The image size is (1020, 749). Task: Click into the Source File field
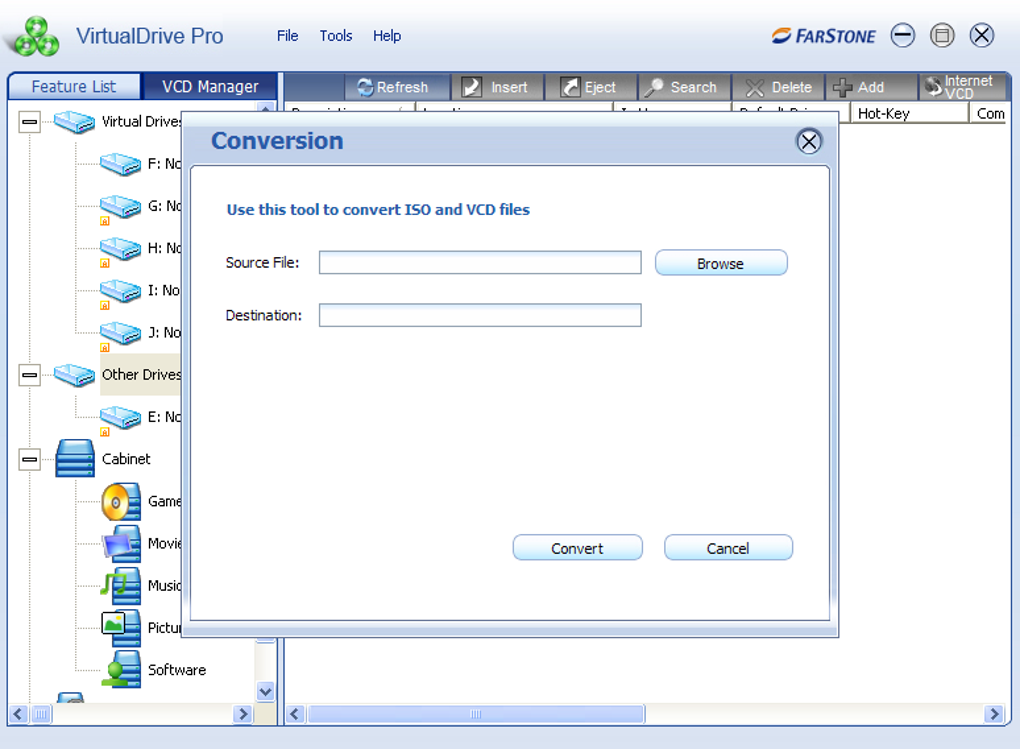tap(480, 262)
